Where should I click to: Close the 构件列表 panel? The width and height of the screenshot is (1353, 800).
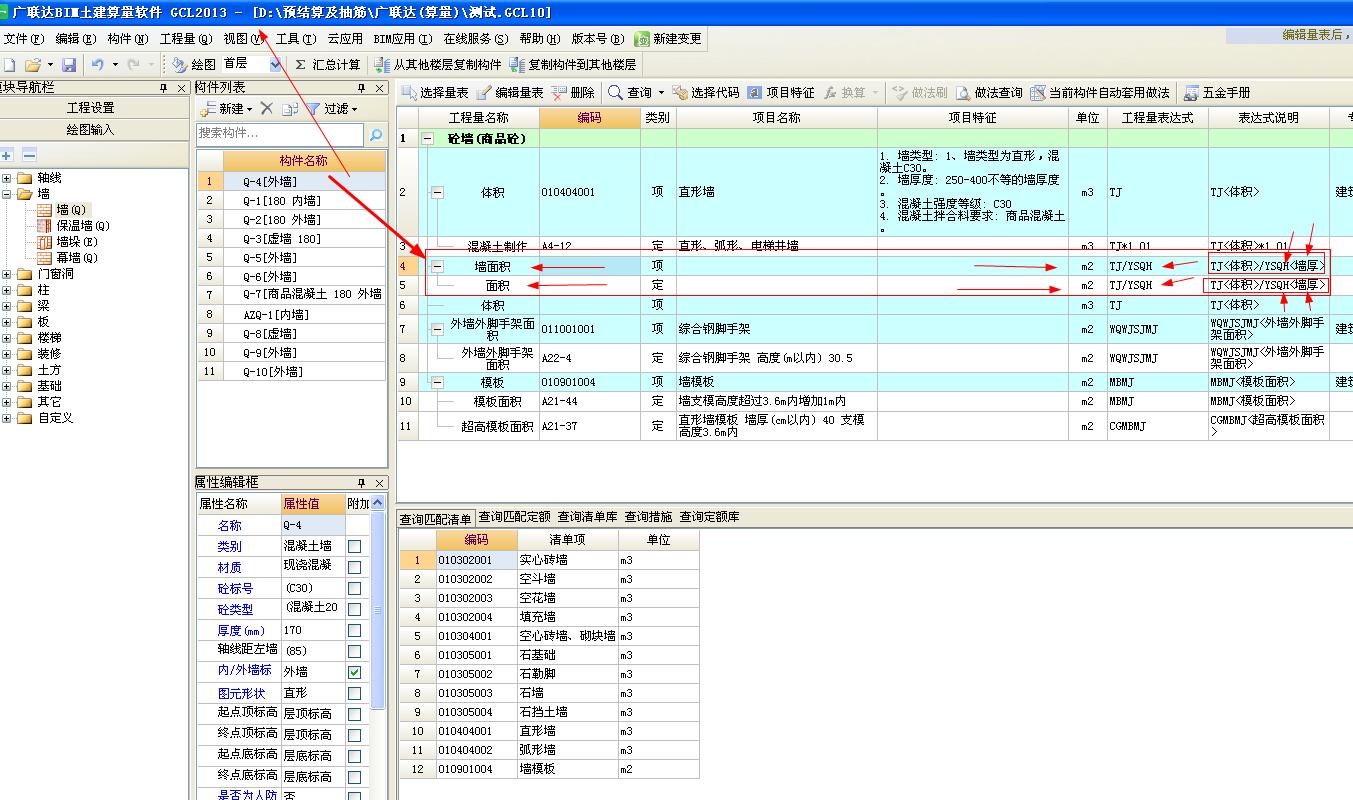pyautogui.click(x=379, y=88)
